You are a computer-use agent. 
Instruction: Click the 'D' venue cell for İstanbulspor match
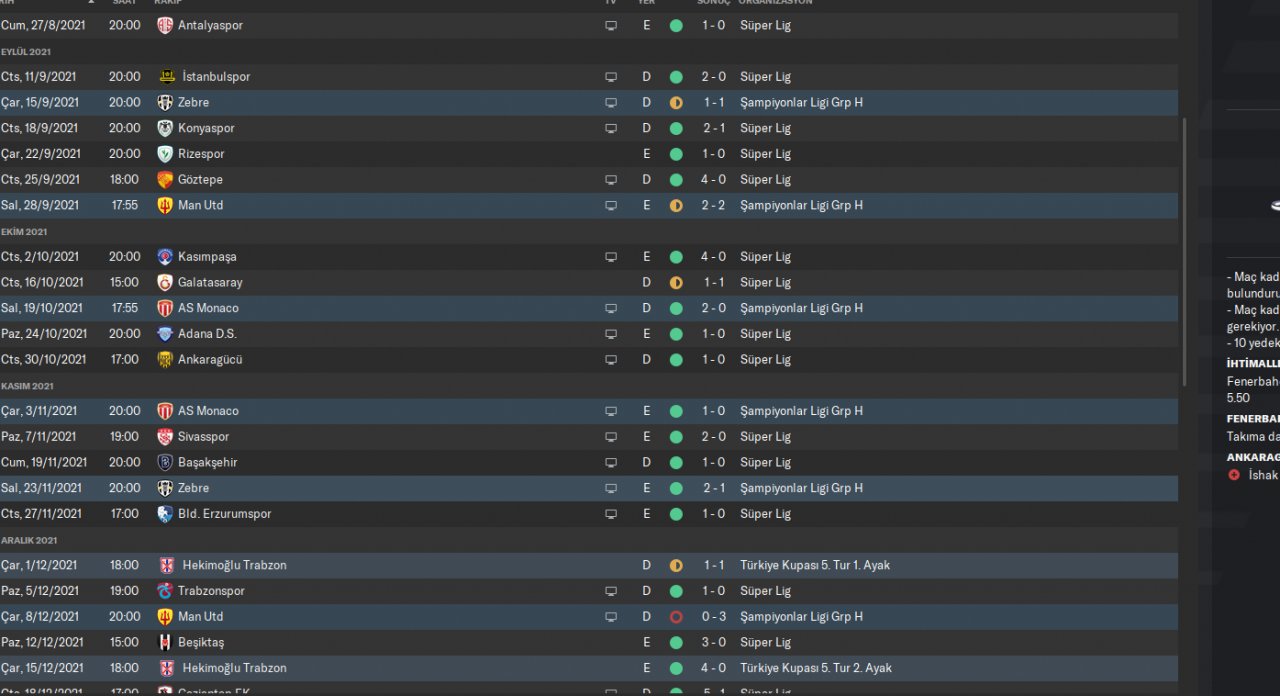coord(646,77)
